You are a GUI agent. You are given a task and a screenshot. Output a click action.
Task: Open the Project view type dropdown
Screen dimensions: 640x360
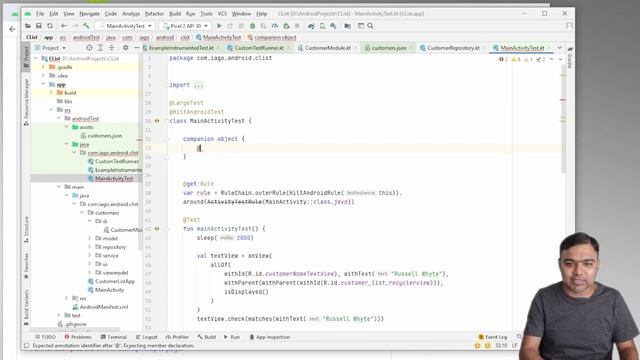pyautogui.click(x=51, y=48)
